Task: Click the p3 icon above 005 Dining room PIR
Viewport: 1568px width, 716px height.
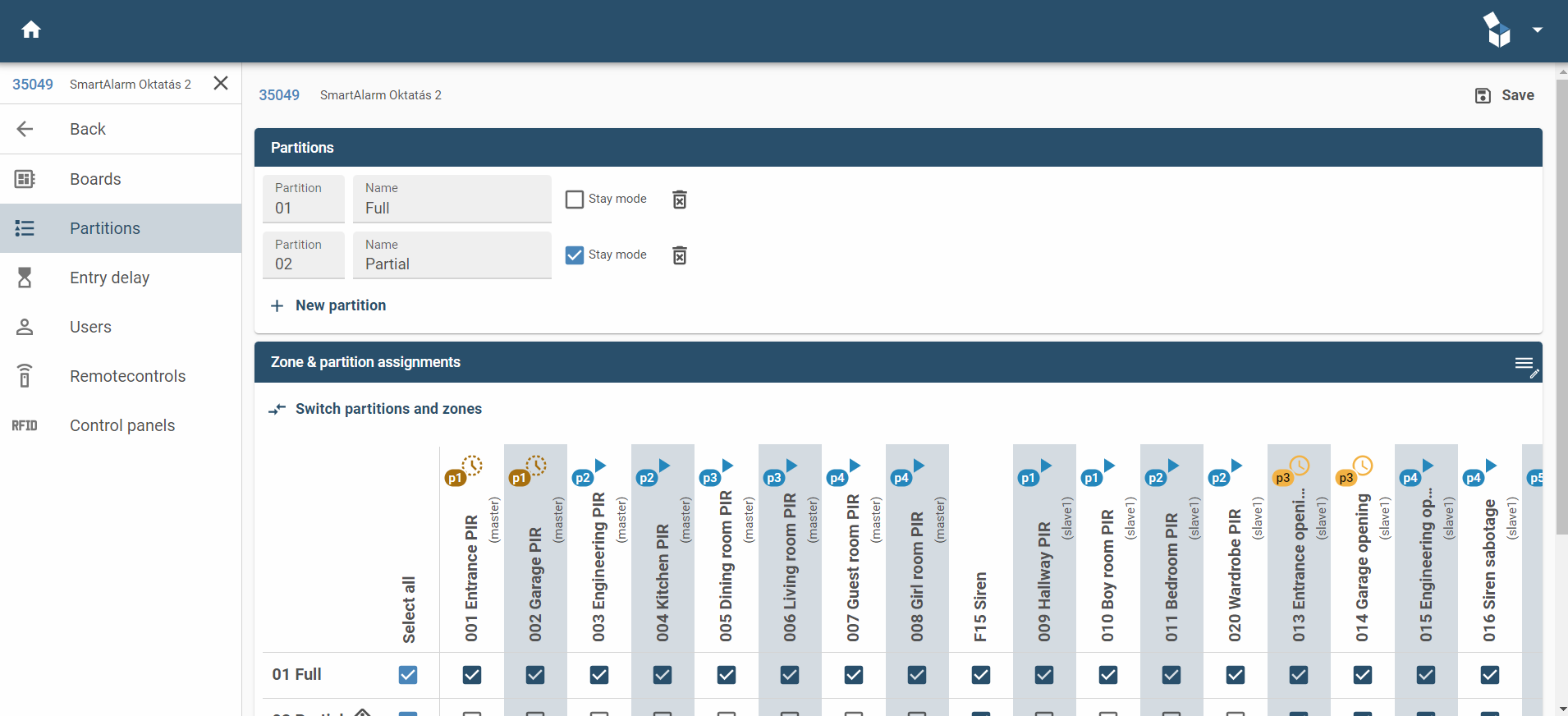Action: 717,472
